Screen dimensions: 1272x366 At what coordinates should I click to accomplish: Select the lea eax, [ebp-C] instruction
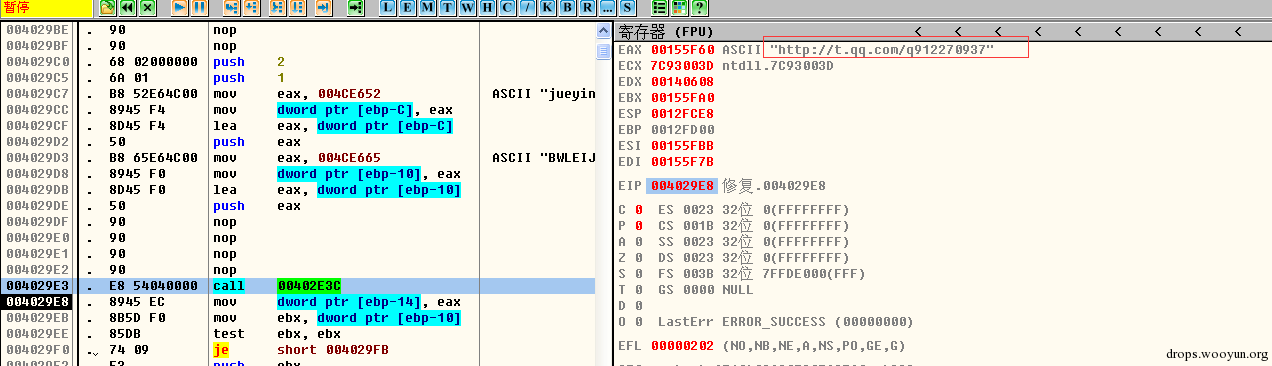click(333, 126)
